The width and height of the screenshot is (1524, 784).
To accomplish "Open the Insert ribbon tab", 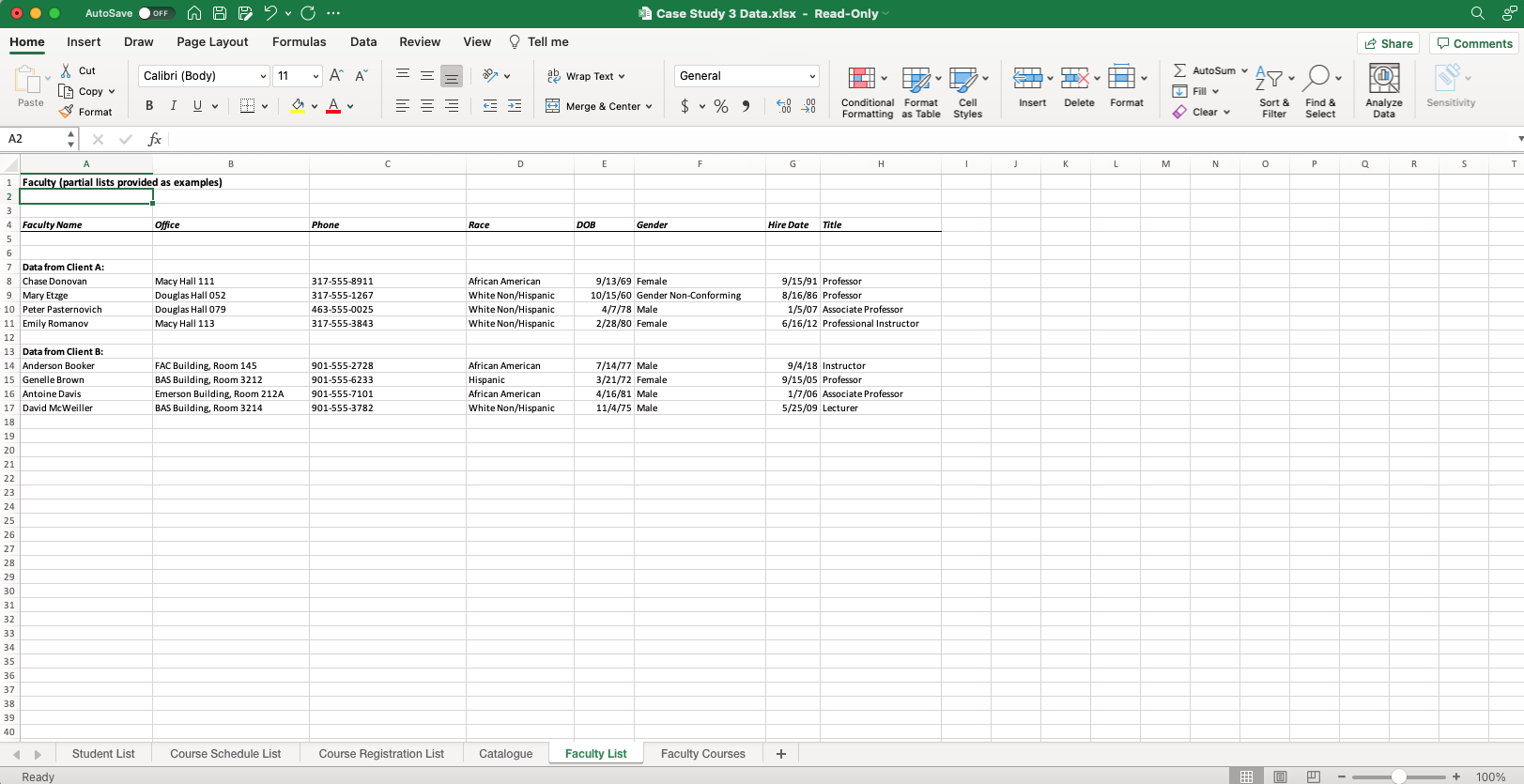I will coord(84,42).
